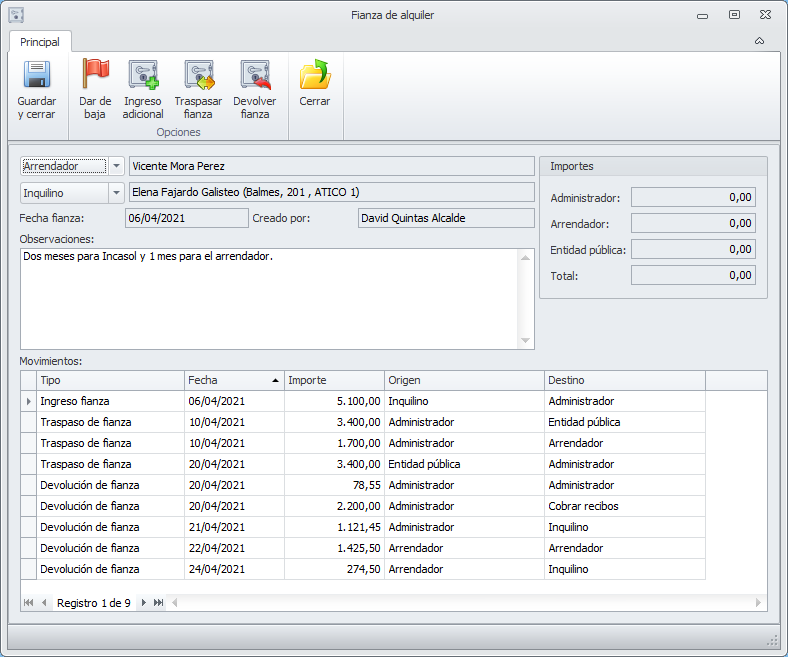Click the Dar de baja flag icon
Viewport: 788px width, 657px height.
95,75
